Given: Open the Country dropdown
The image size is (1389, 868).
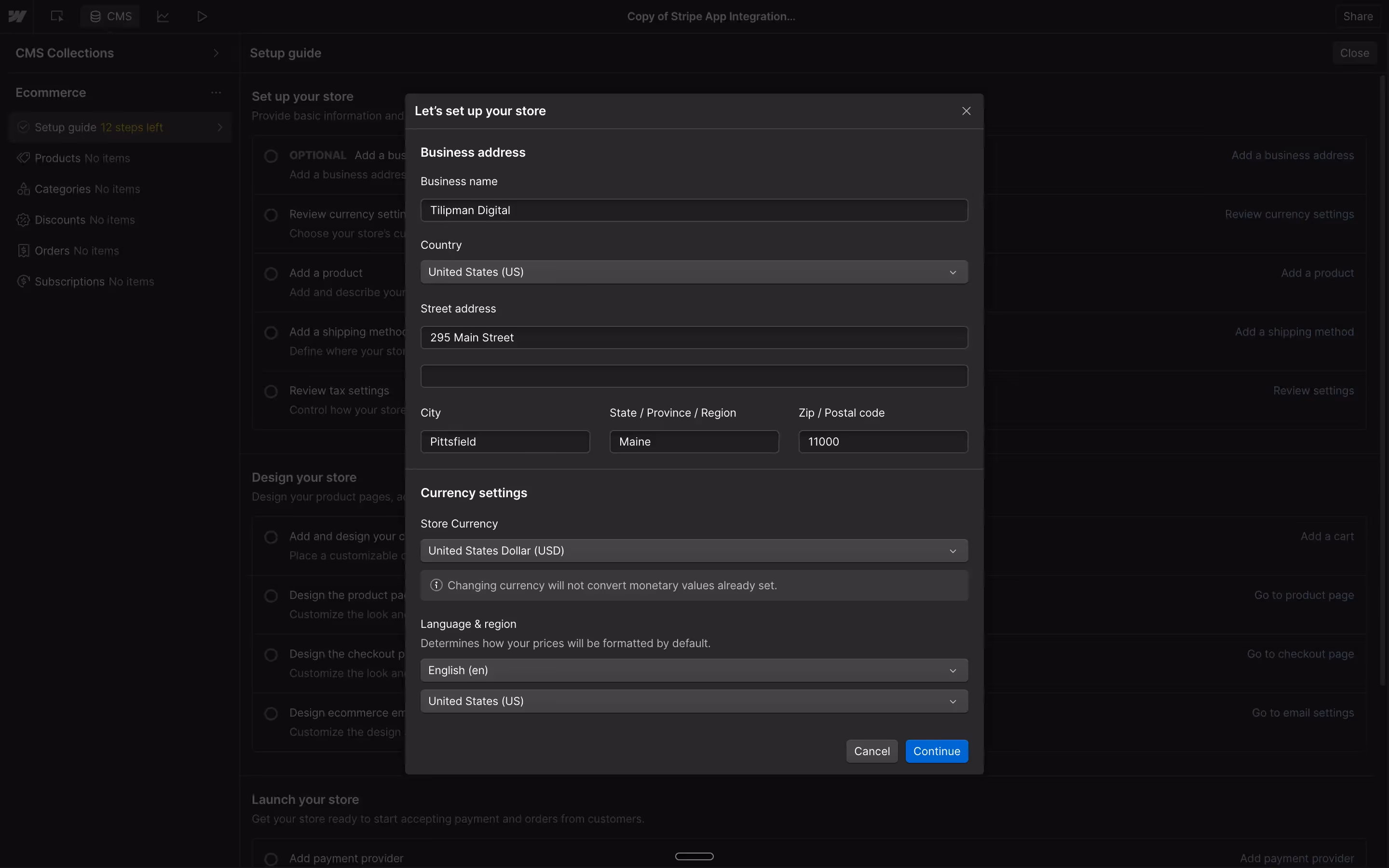Looking at the screenshot, I should [694, 272].
